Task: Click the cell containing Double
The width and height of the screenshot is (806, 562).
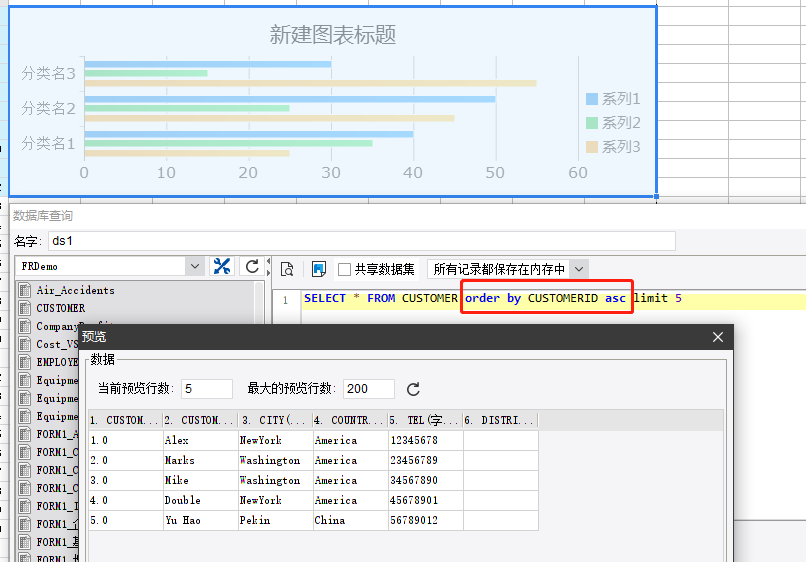Action: tap(200, 500)
